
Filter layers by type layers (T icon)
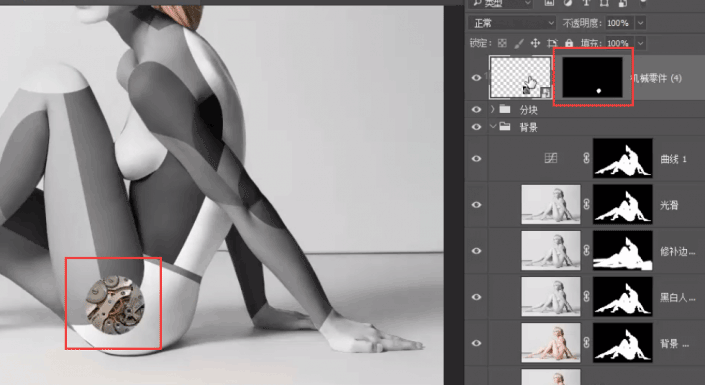coord(586,3)
